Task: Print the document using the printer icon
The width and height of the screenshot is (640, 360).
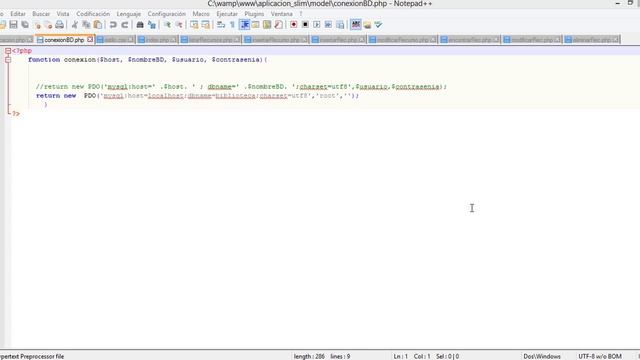Action: (60, 25)
